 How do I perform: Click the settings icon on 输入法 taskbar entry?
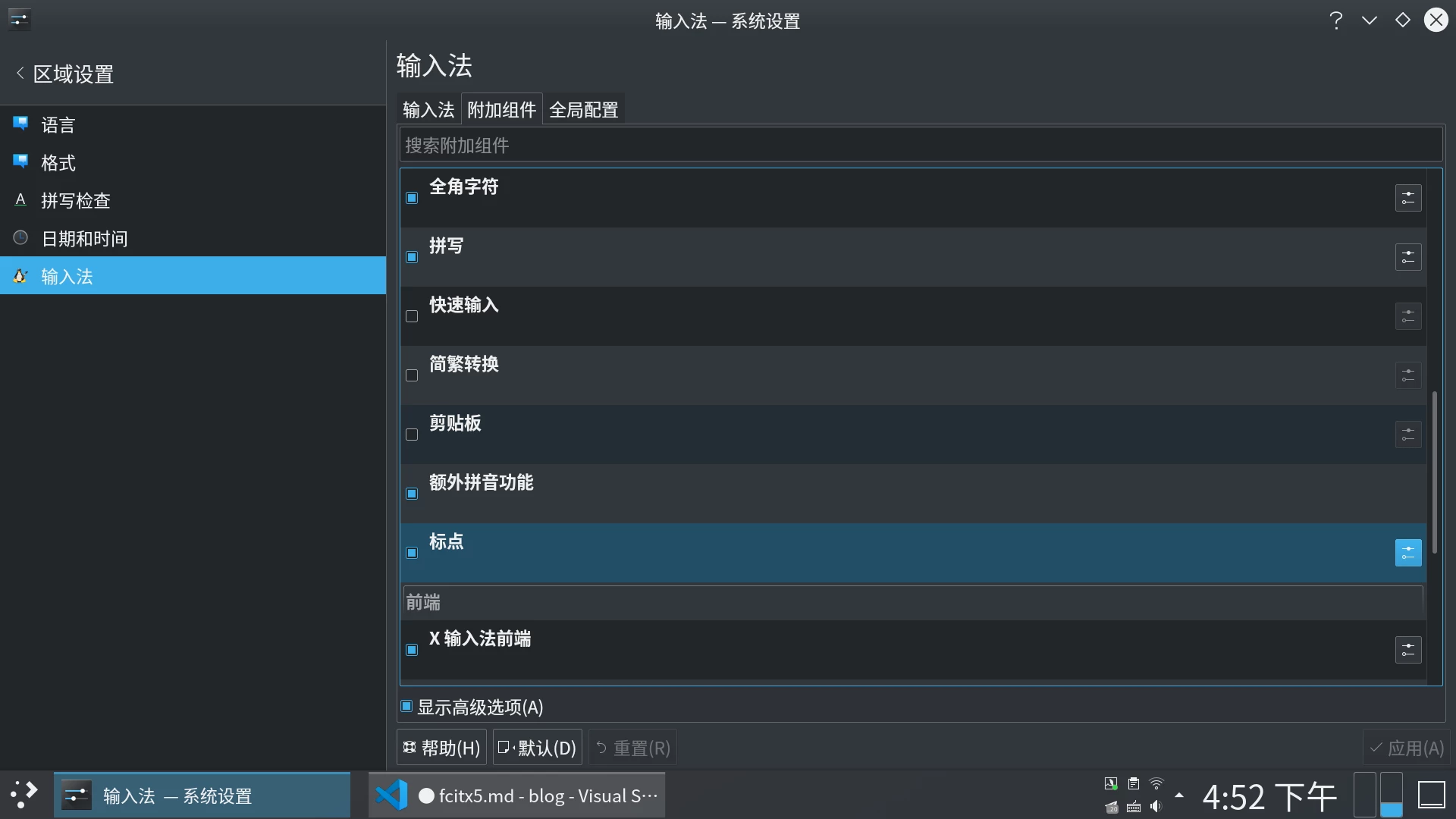click(x=76, y=795)
